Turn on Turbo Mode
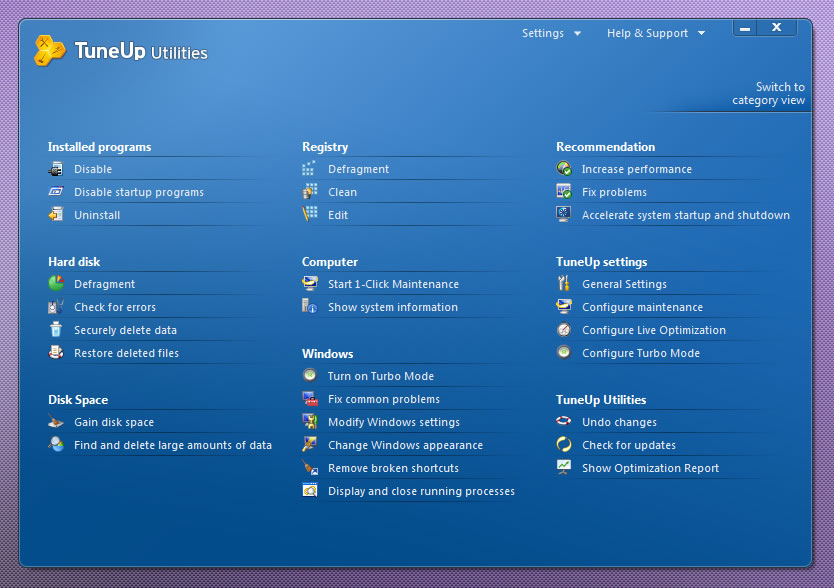834x588 pixels. [380, 376]
